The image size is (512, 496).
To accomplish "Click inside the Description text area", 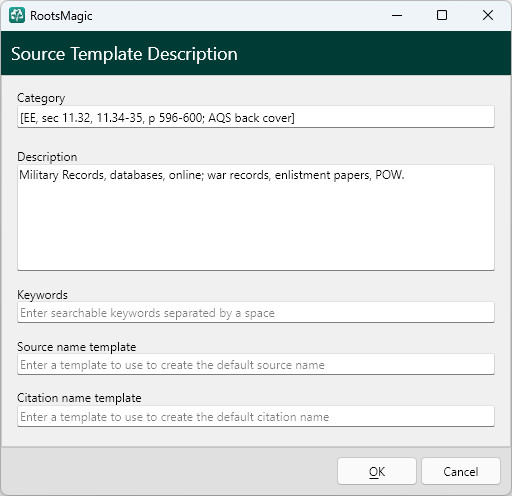I will pyautogui.click(x=256, y=218).
